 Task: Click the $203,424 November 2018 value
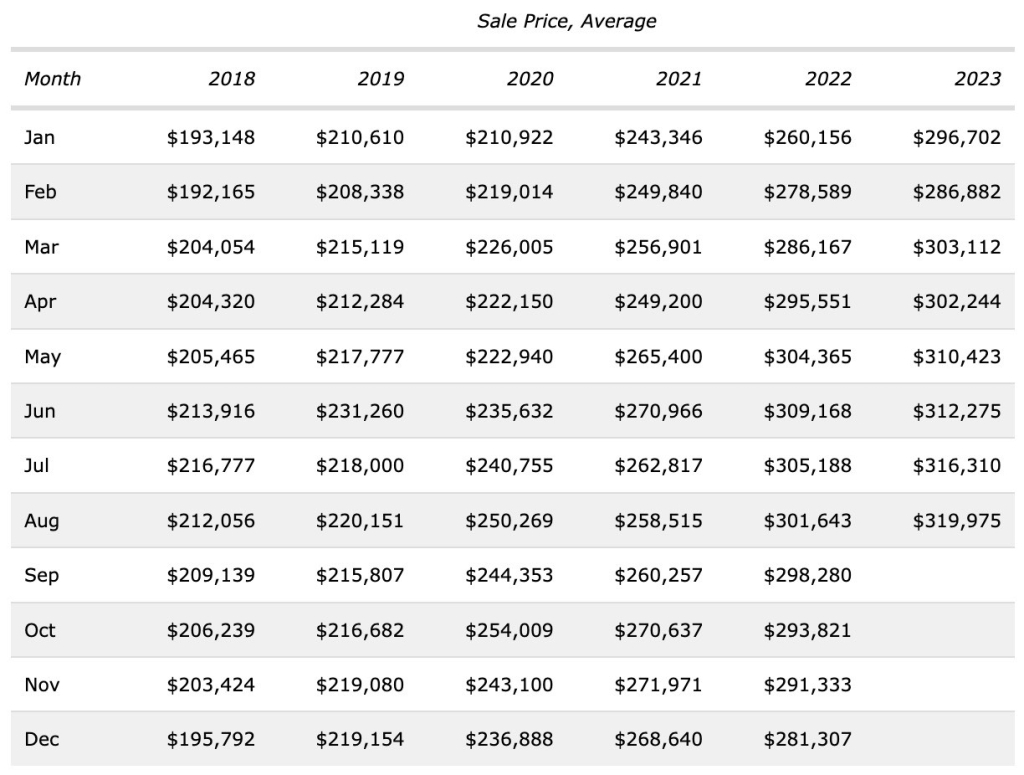(x=211, y=685)
